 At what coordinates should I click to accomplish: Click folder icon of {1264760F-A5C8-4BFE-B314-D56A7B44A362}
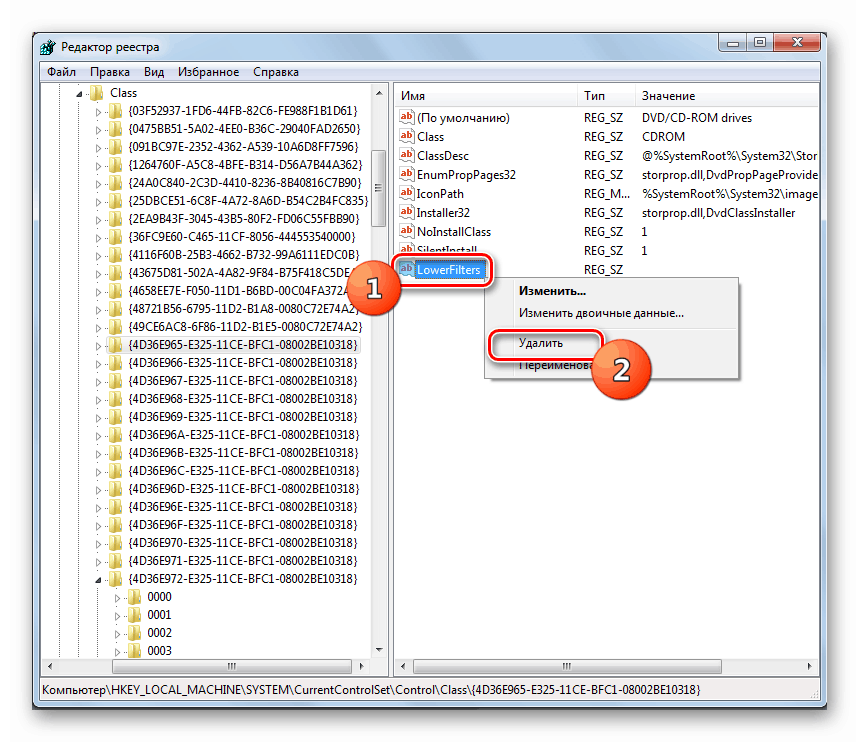(115, 165)
